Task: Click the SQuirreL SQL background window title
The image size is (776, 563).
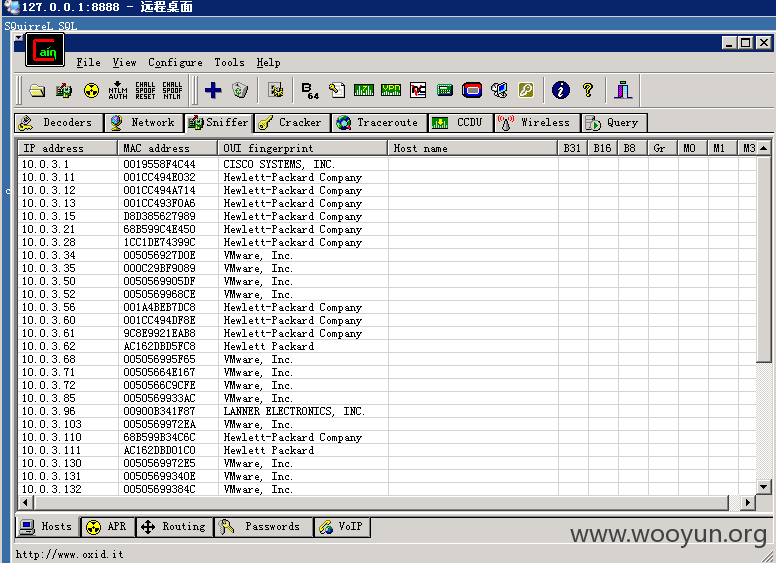Action: click(41, 26)
